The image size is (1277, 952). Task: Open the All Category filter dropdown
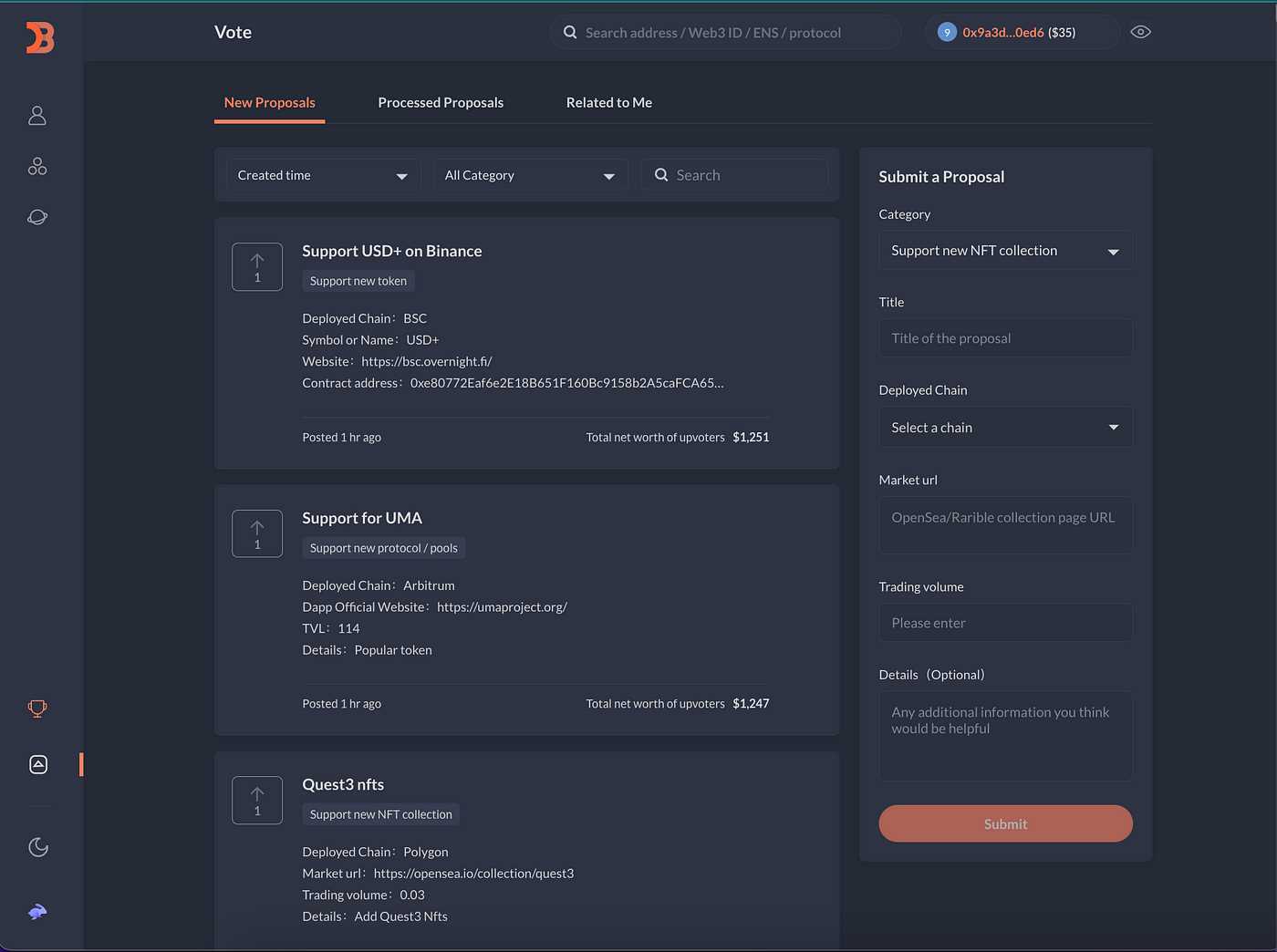[530, 175]
